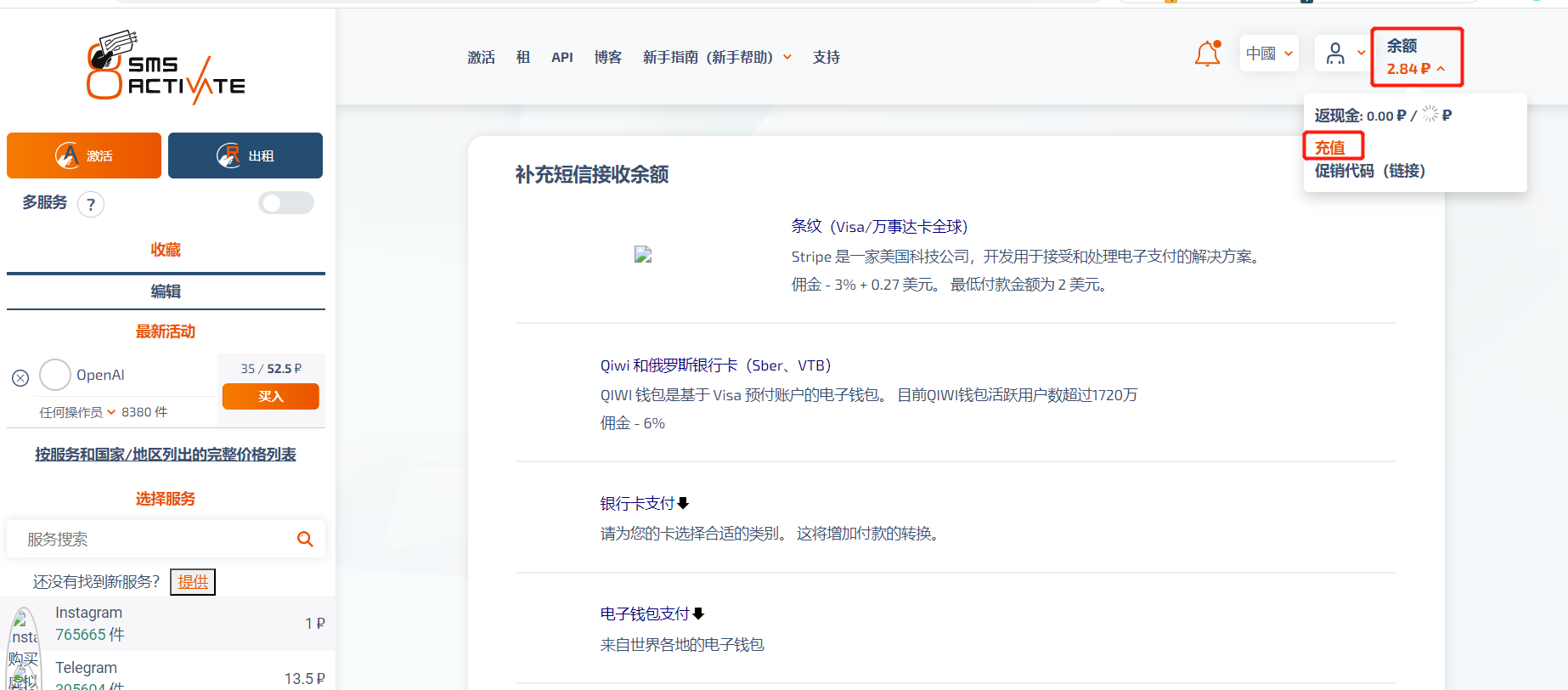Click the 收藏 favorites heading
This screenshot has width=1568, height=690.
coord(166,250)
